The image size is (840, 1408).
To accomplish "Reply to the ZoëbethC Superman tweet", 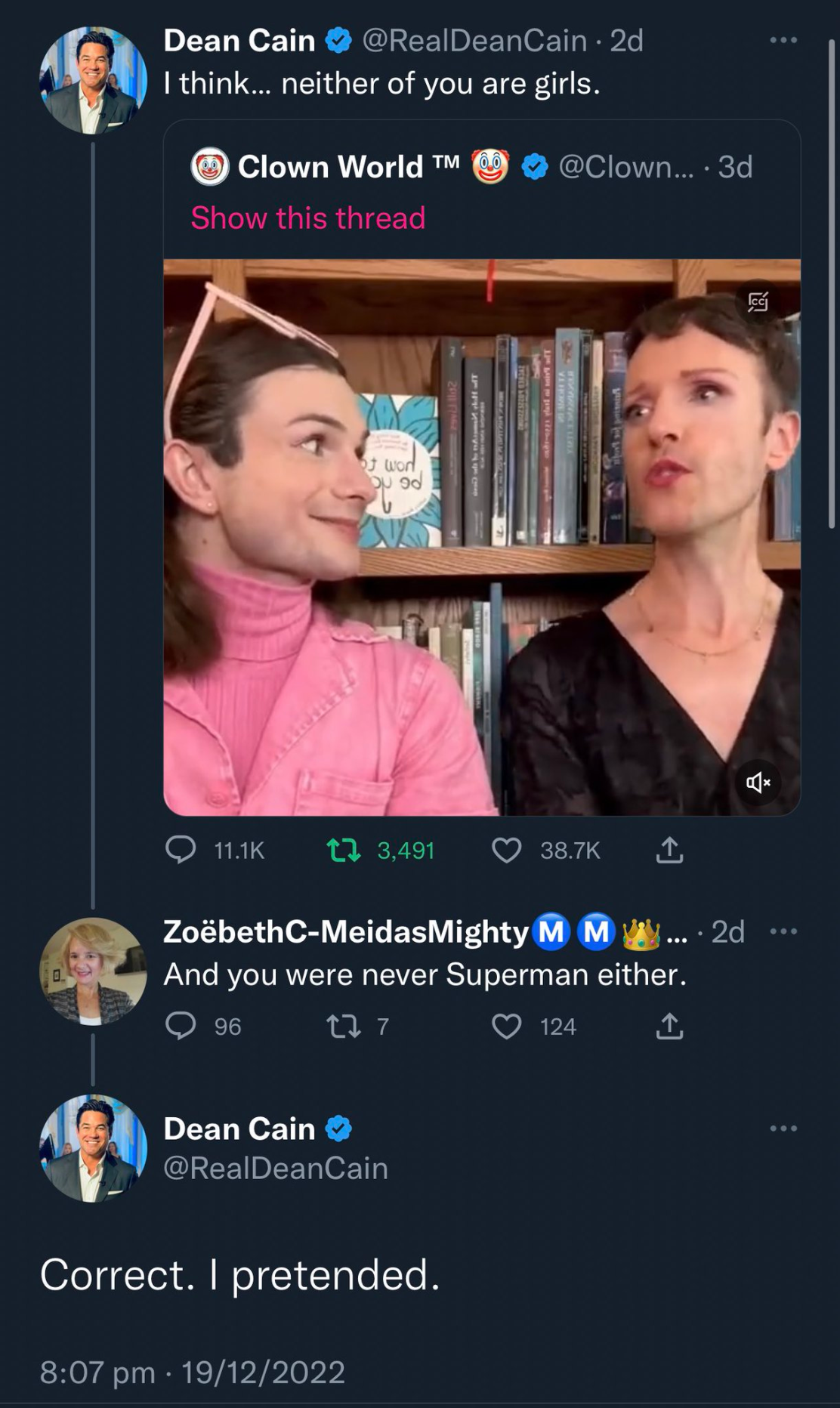I will 181,1026.
